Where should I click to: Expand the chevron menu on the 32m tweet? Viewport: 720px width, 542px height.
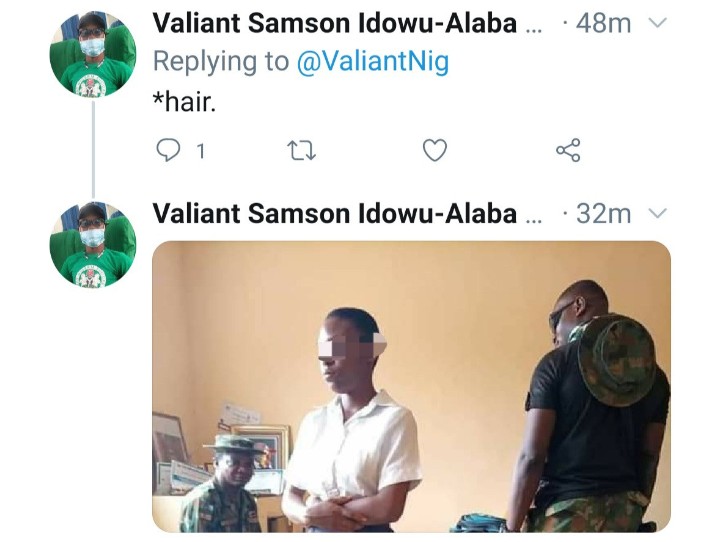(x=657, y=213)
